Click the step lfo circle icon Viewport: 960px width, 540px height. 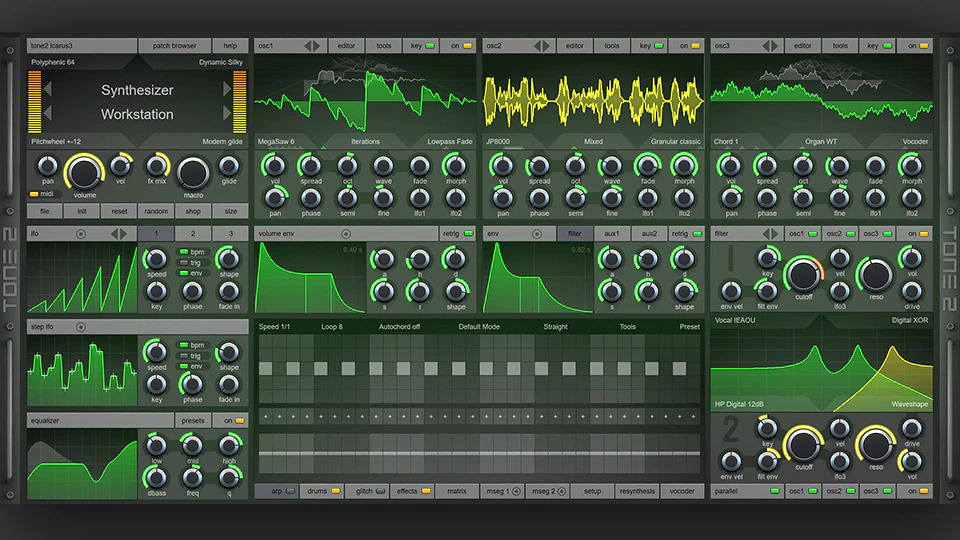(x=80, y=327)
